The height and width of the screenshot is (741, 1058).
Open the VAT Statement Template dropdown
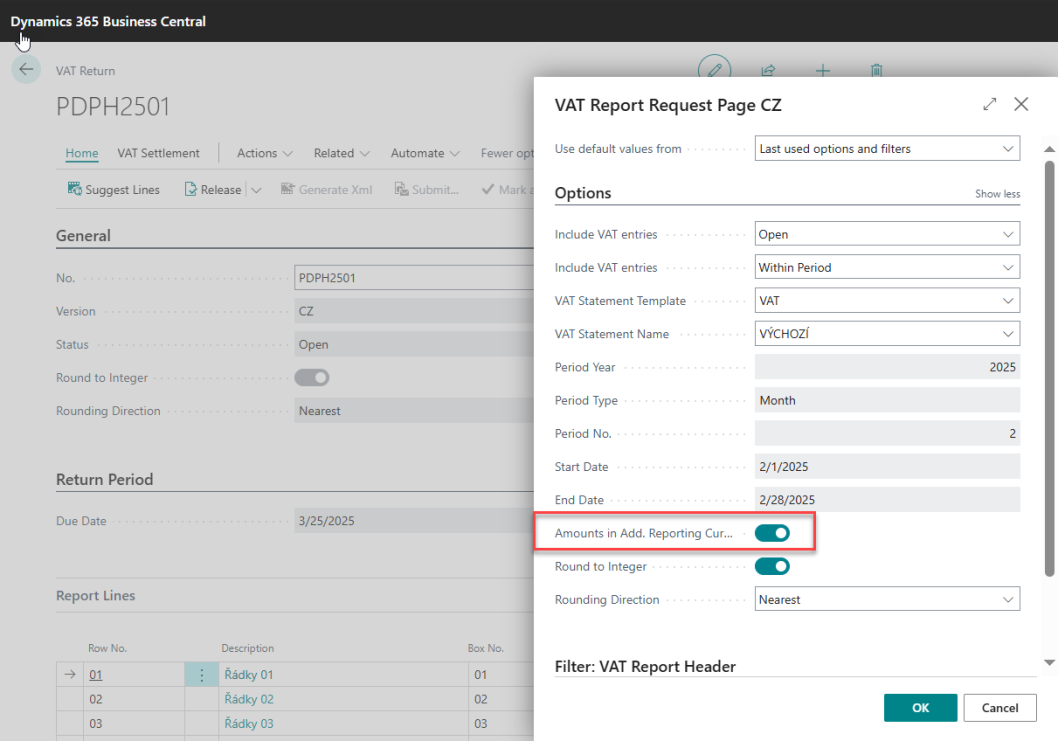887,300
